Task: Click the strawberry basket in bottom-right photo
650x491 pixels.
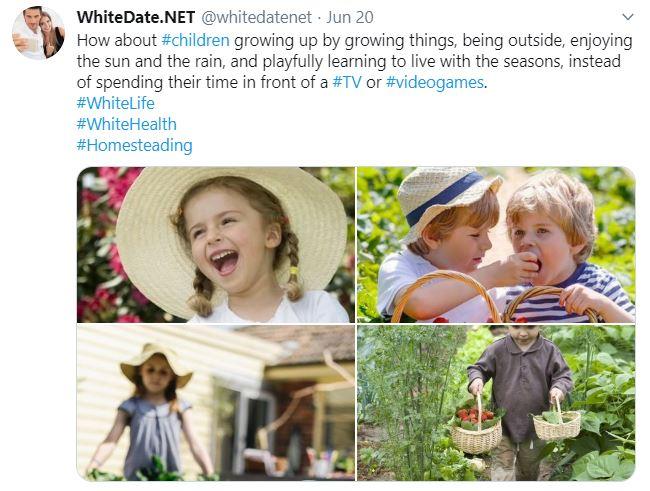Action: click(x=476, y=428)
